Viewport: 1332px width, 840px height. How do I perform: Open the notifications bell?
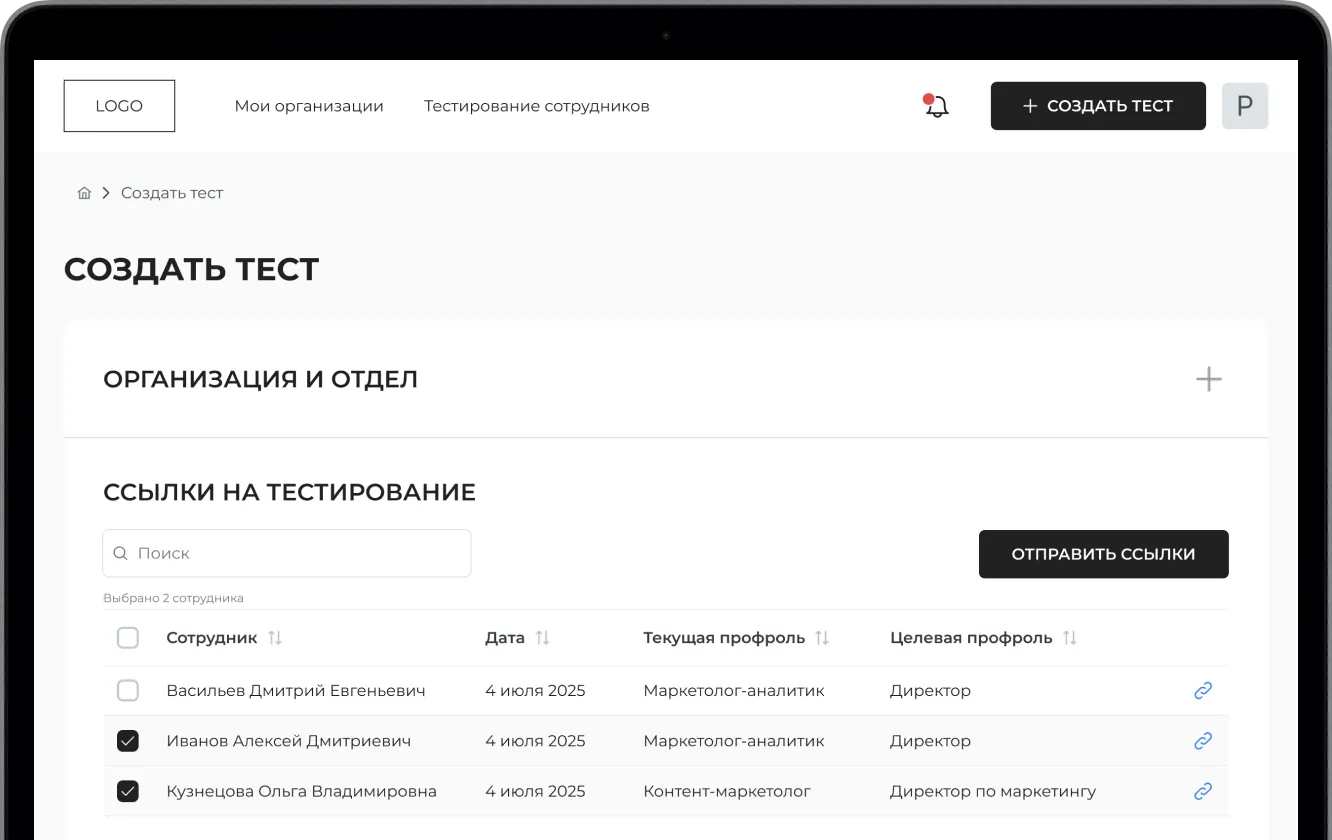point(937,106)
